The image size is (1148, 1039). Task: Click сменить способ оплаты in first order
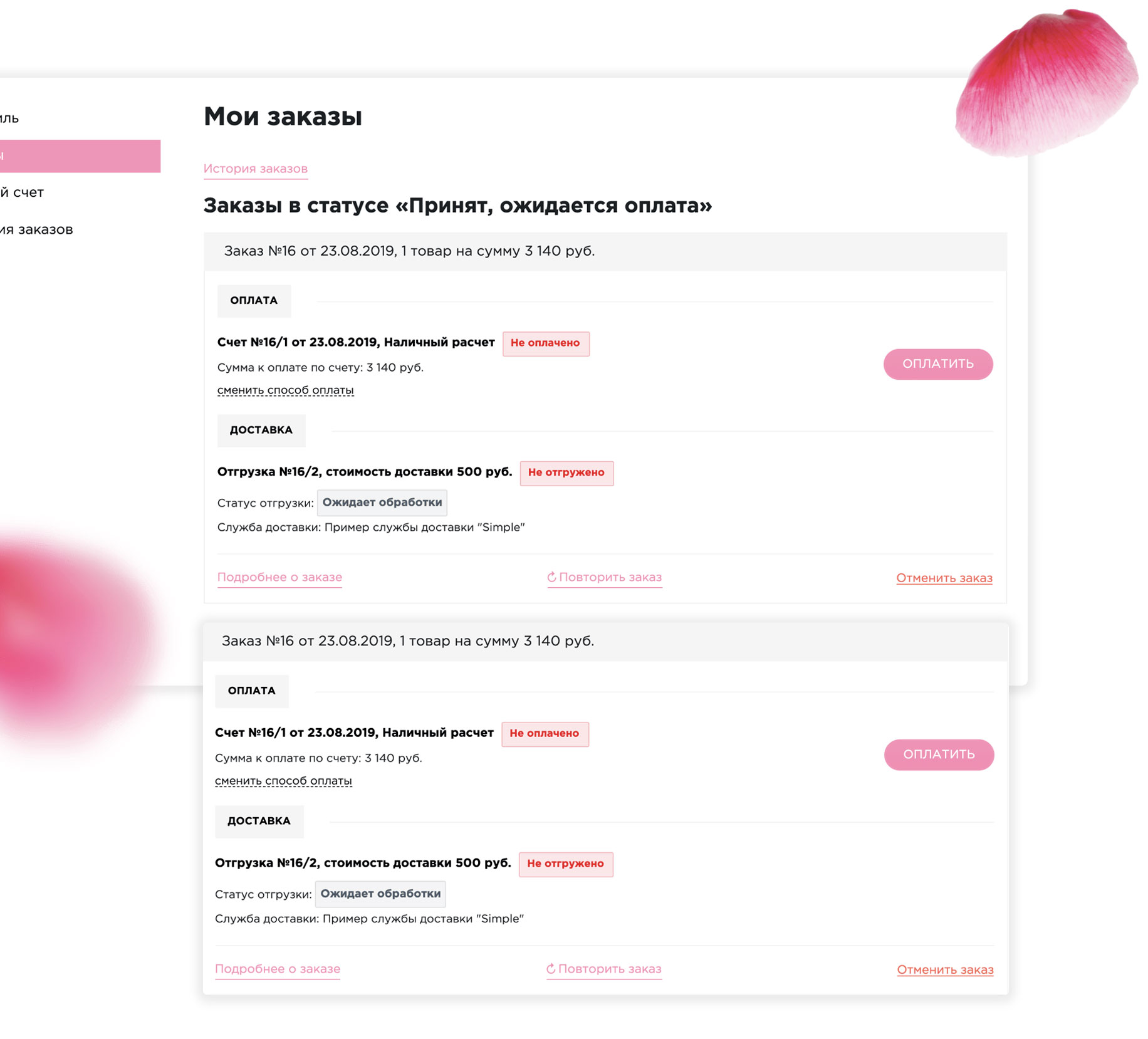point(285,390)
